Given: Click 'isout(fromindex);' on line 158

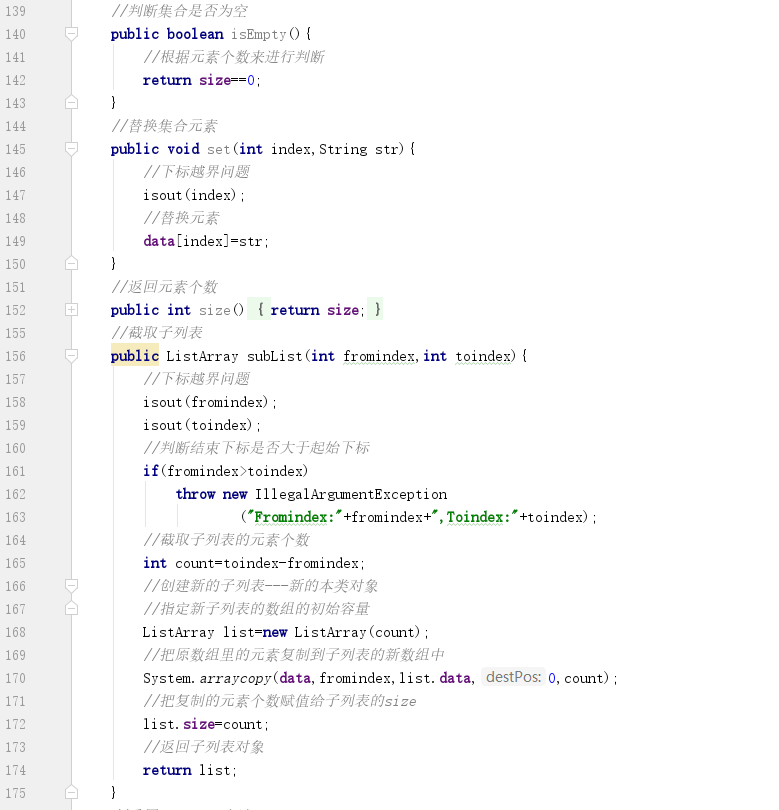Looking at the screenshot, I should [210, 402].
